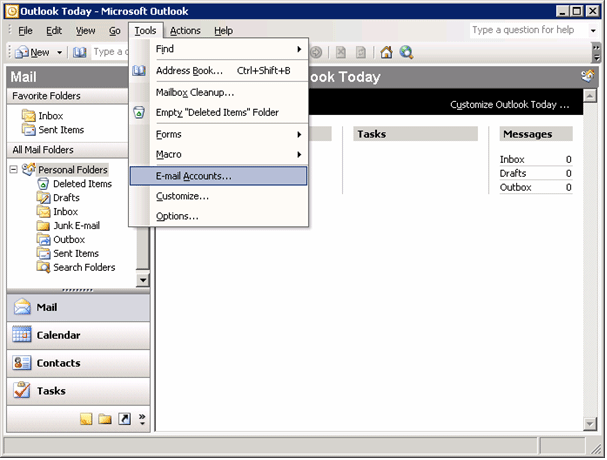Open the Actions menu
This screenshot has height=460, width=607.
pyautogui.click(x=185, y=31)
